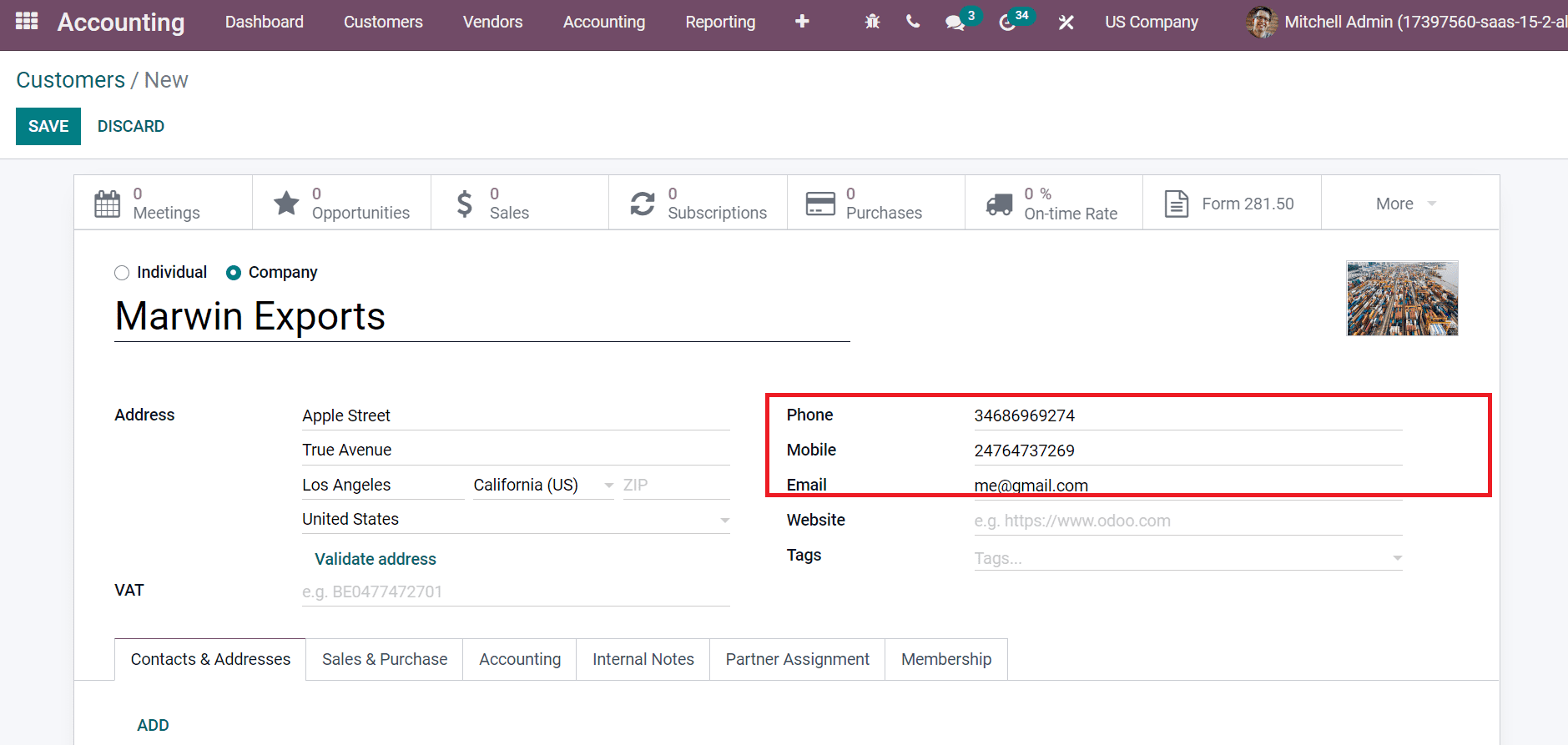The height and width of the screenshot is (745, 1568).
Task: Open the On-time Rate smart button
Action: [x=1054, y=203]
